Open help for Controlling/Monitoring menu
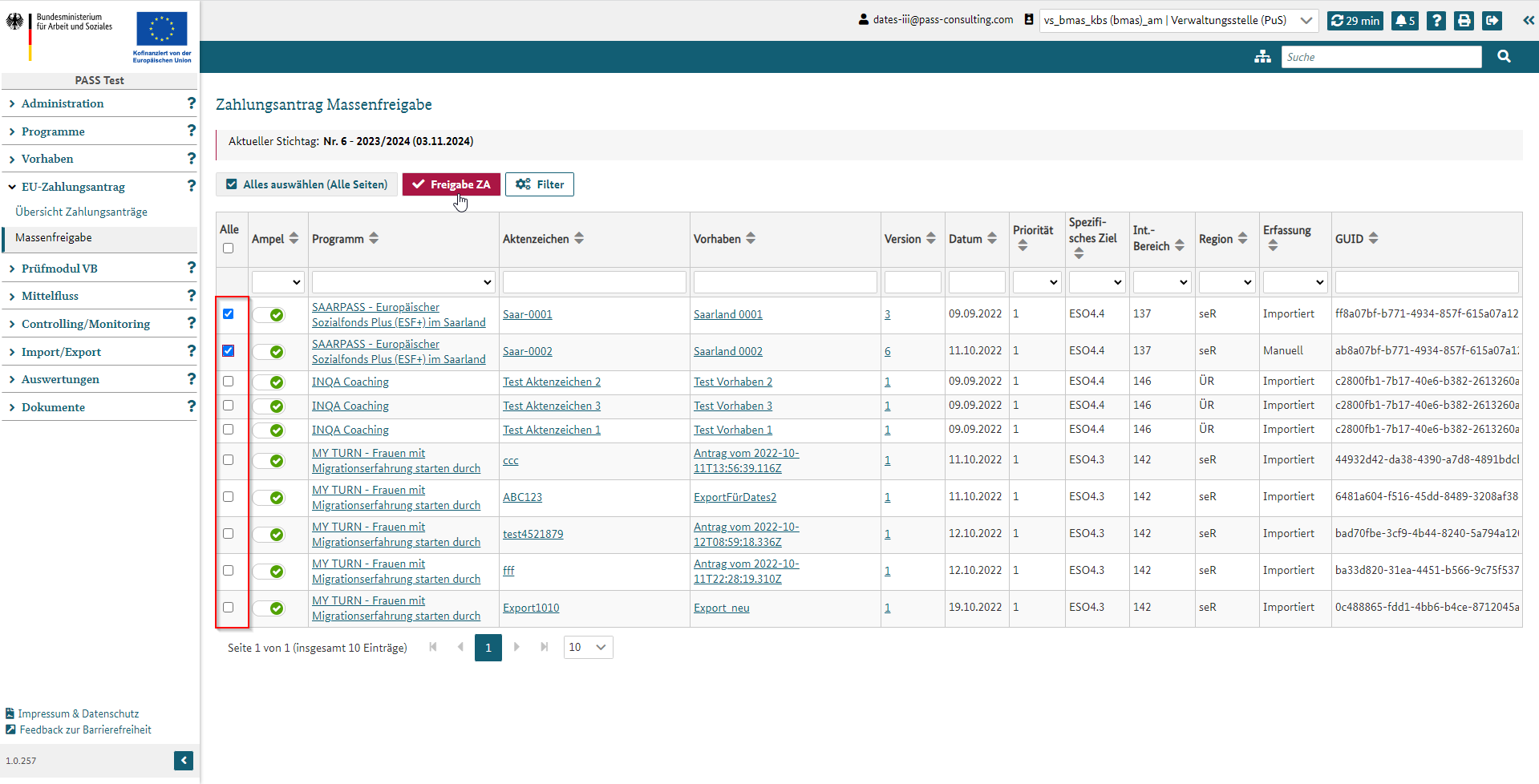Screen dimensions: 1539x784 (x=191, y=323)
